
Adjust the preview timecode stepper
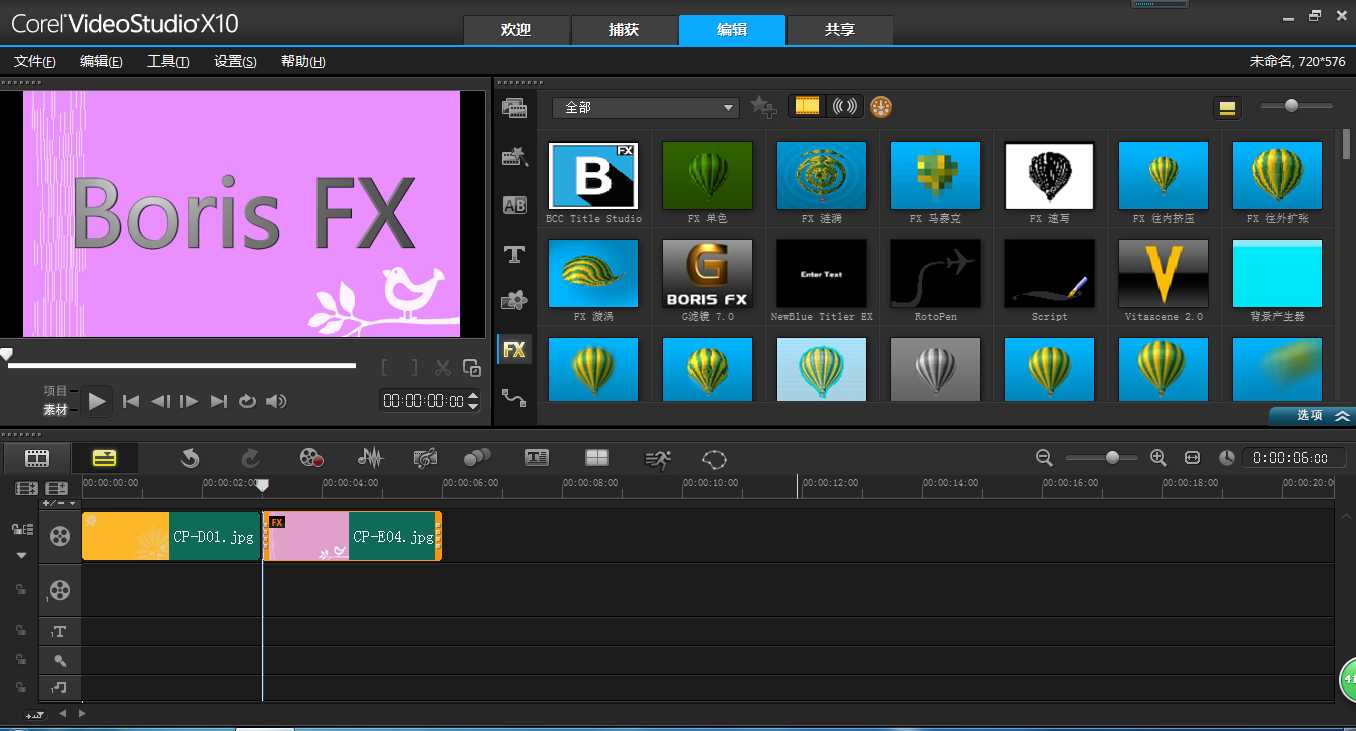474,401
